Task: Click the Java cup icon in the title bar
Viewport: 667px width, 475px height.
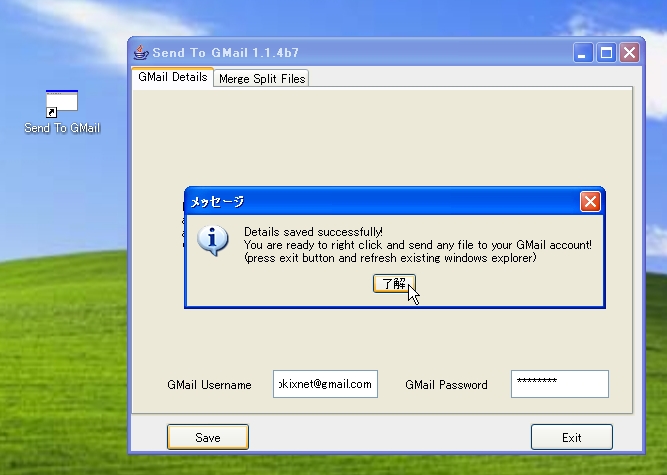Action: pyautogui.click(x=141, y=53)
